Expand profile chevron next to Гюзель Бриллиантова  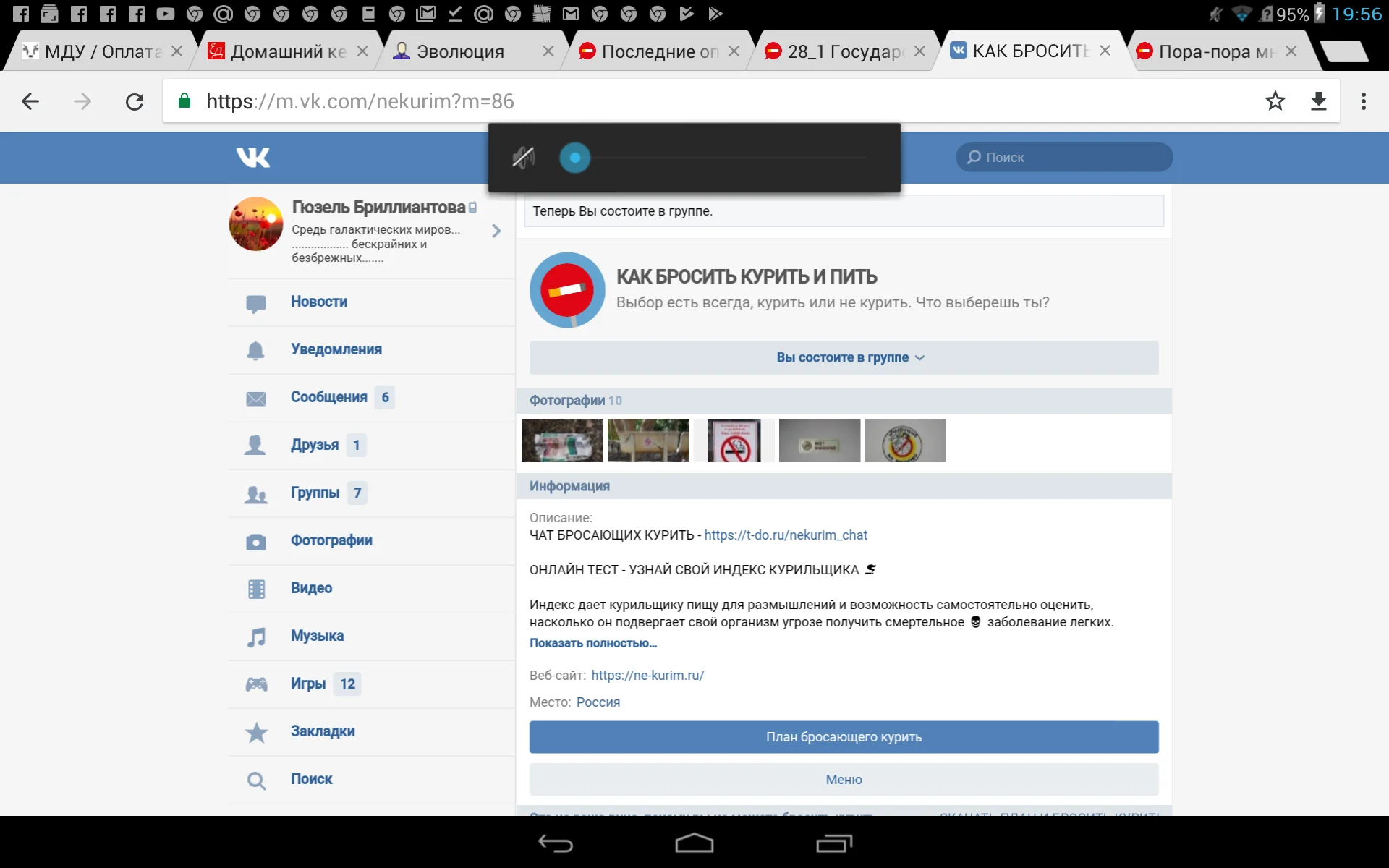496,231
